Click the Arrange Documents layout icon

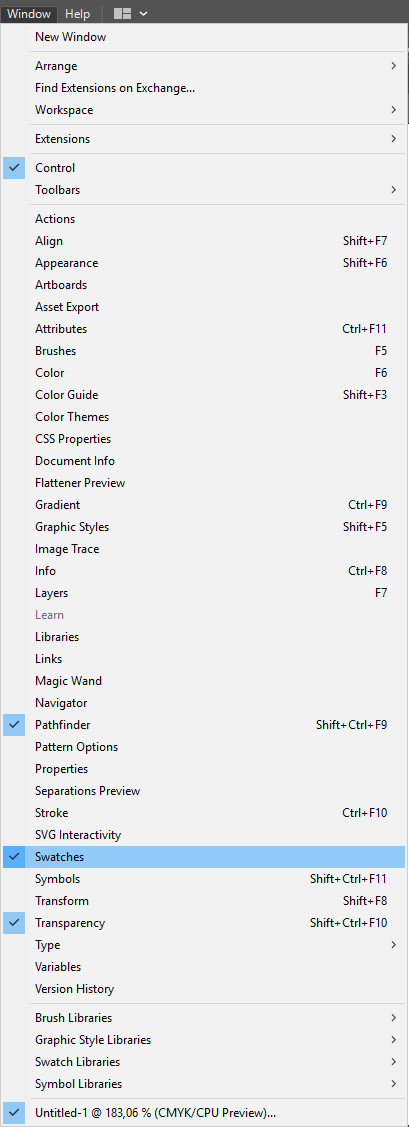pos(122,14)
